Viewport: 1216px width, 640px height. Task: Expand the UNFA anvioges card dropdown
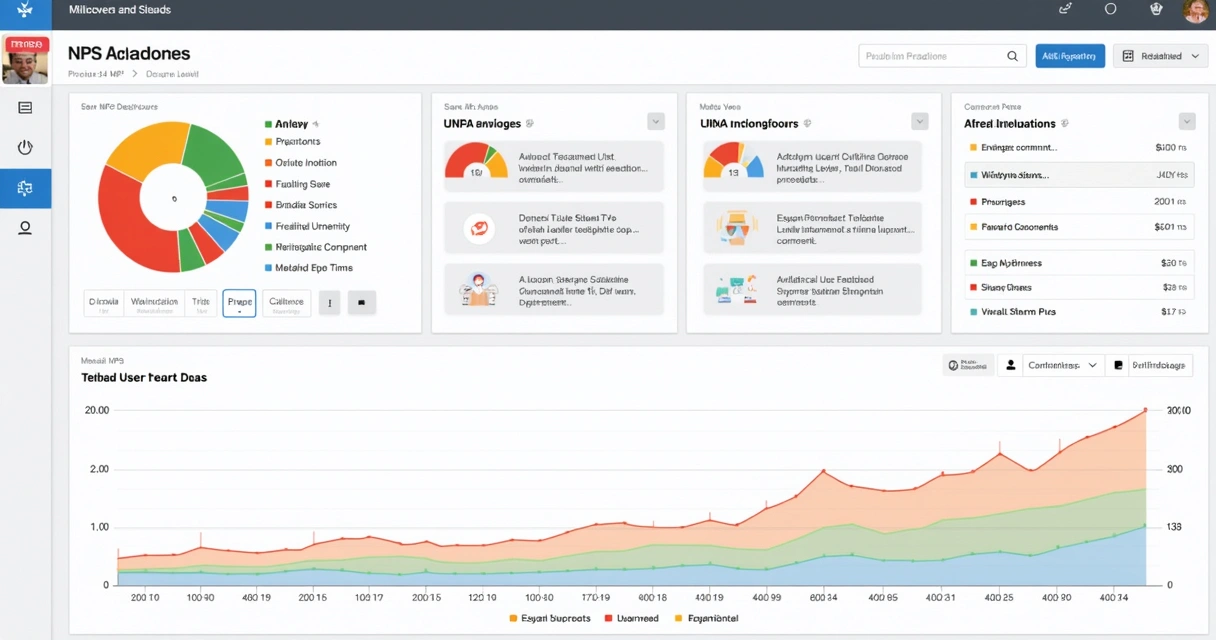point(656,122)
